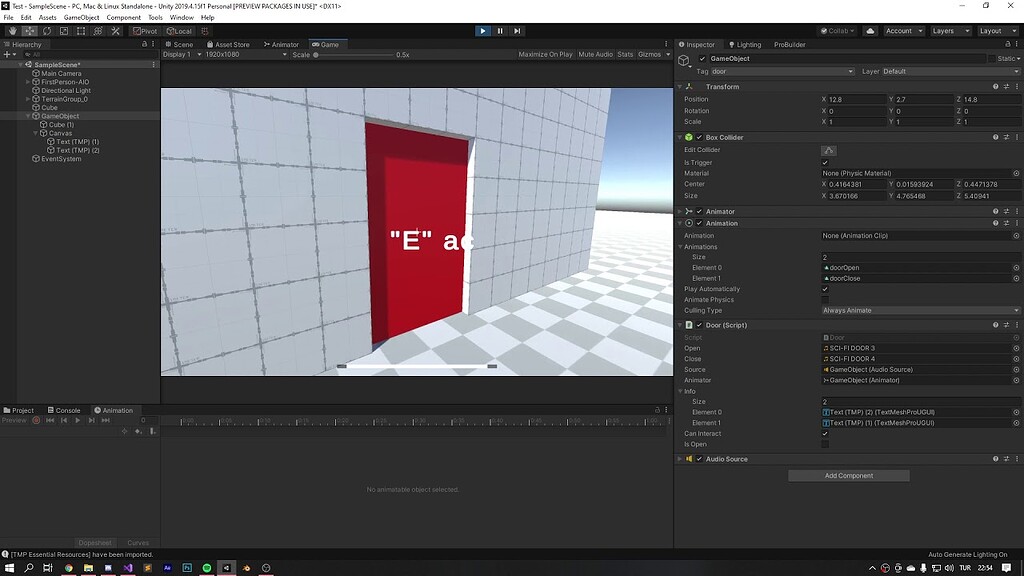
Task: Switch to the Console tab
Action: click(62, 409)
